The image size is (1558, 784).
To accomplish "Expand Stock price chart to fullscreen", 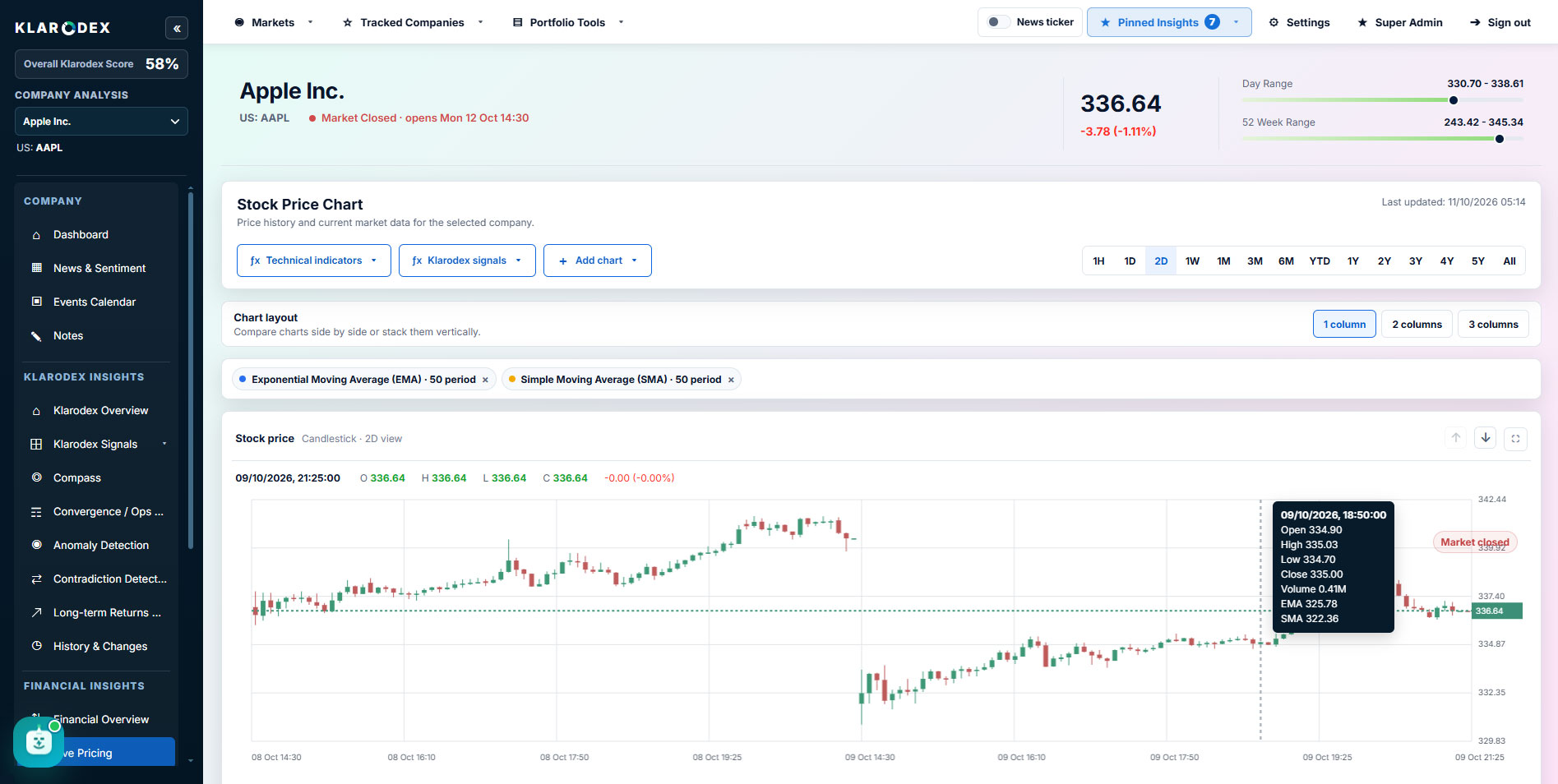I will 1515,439.
